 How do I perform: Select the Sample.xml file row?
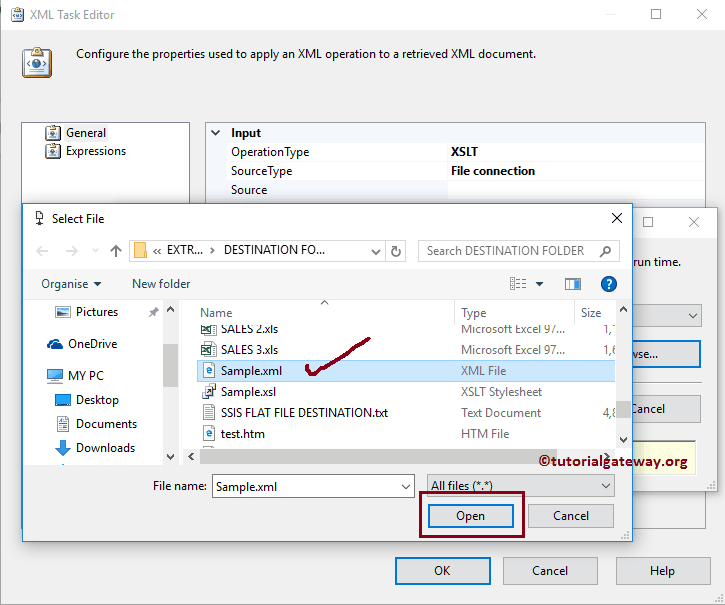pyautogui.click(x=406, y=371)
